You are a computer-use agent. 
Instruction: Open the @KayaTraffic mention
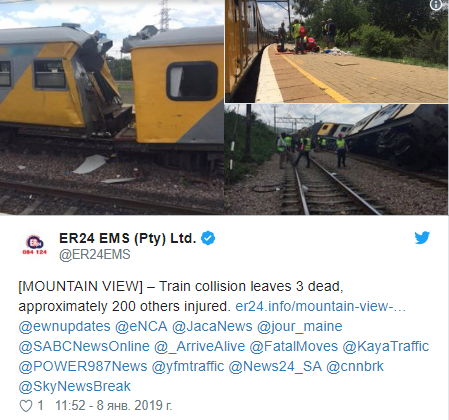[x=386, y=346]
